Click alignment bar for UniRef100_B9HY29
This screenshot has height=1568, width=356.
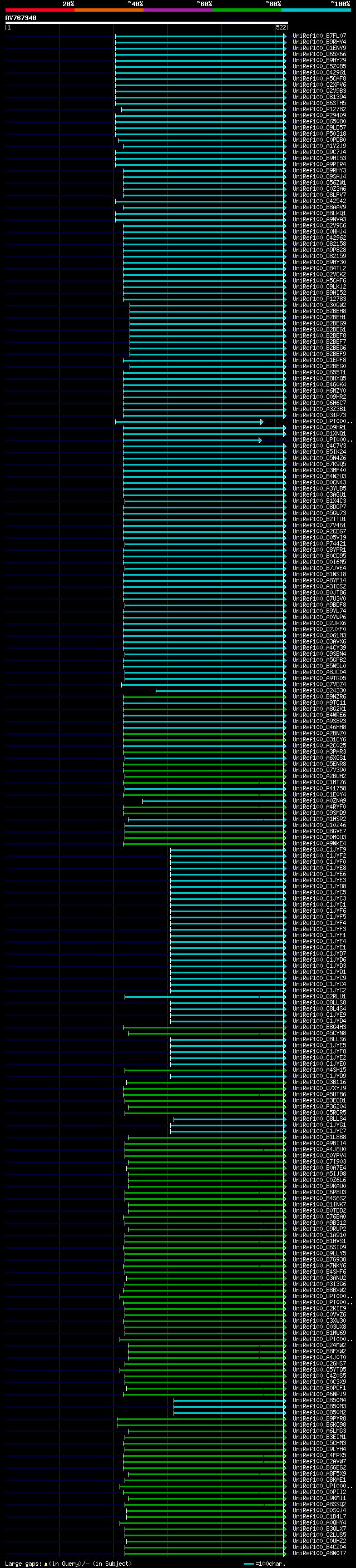pyautogui.click(x=200, y=60)
